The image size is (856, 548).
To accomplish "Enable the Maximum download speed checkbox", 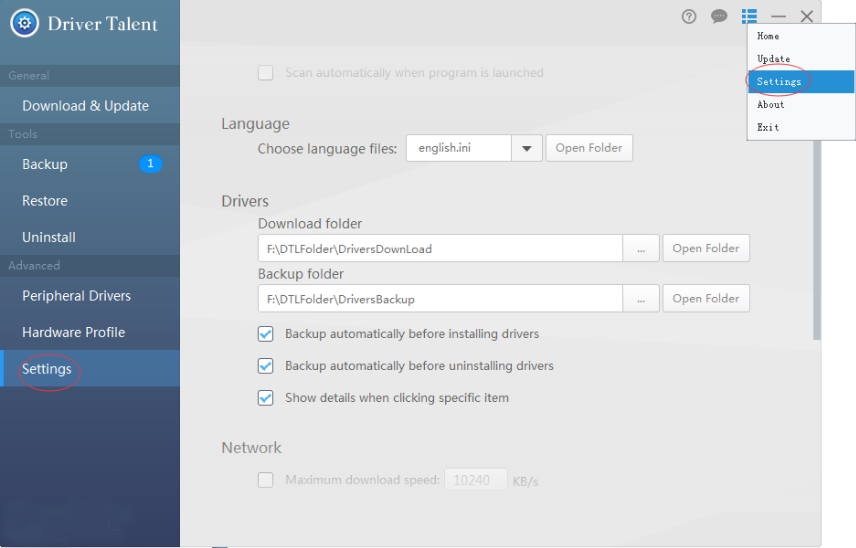I will [x=265, y=480].
